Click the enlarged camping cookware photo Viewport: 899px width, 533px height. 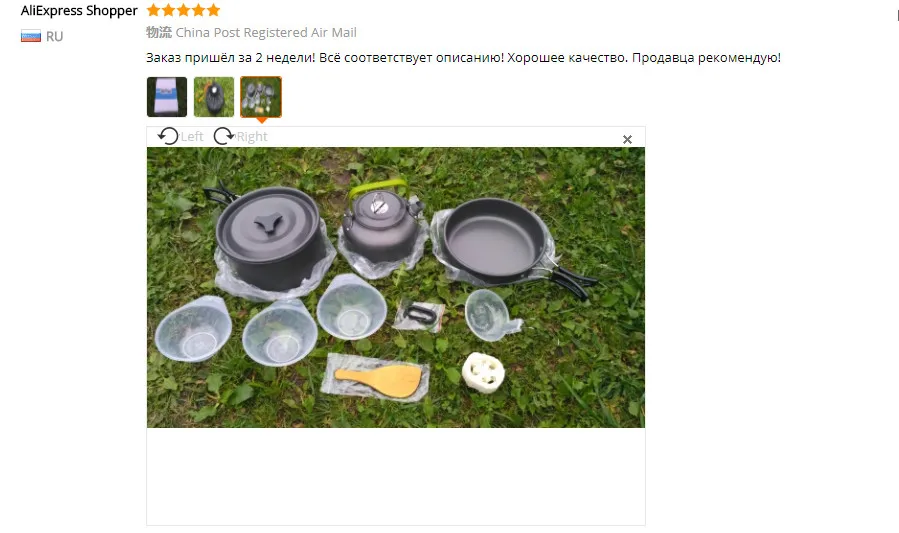[x=396, y=287]
